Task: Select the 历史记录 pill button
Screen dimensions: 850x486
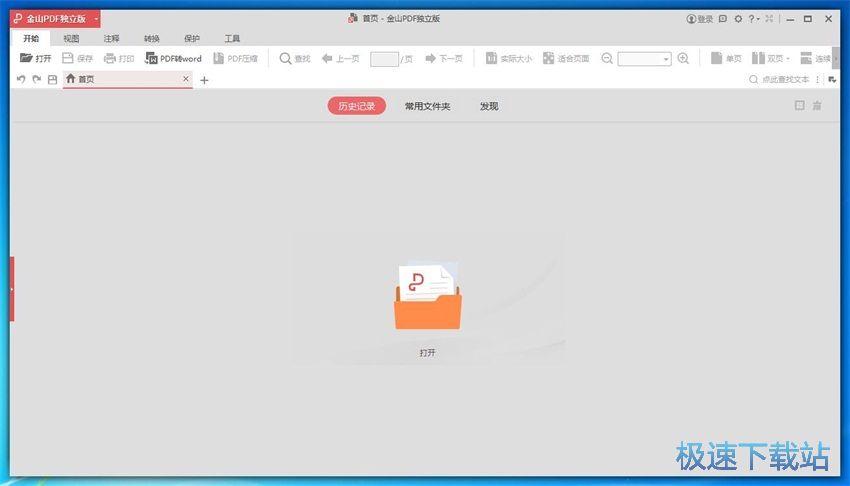Action: pos(357,106)
